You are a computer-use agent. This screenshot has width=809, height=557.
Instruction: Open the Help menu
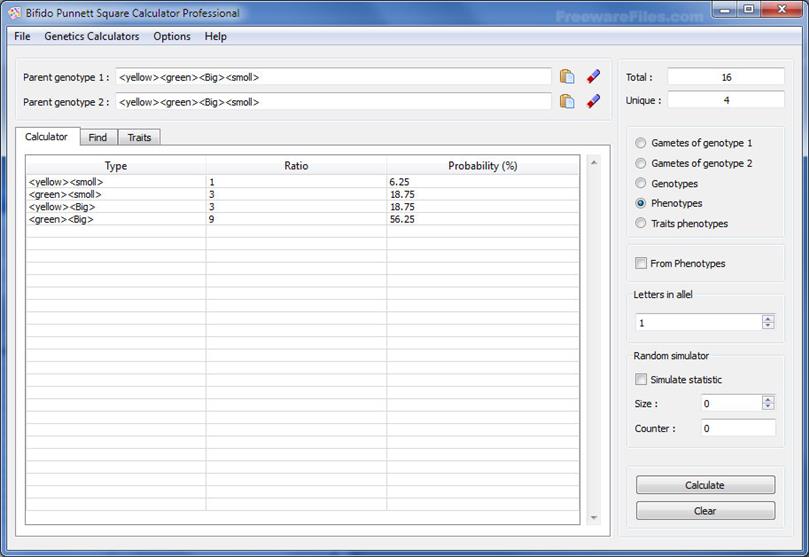216,36
